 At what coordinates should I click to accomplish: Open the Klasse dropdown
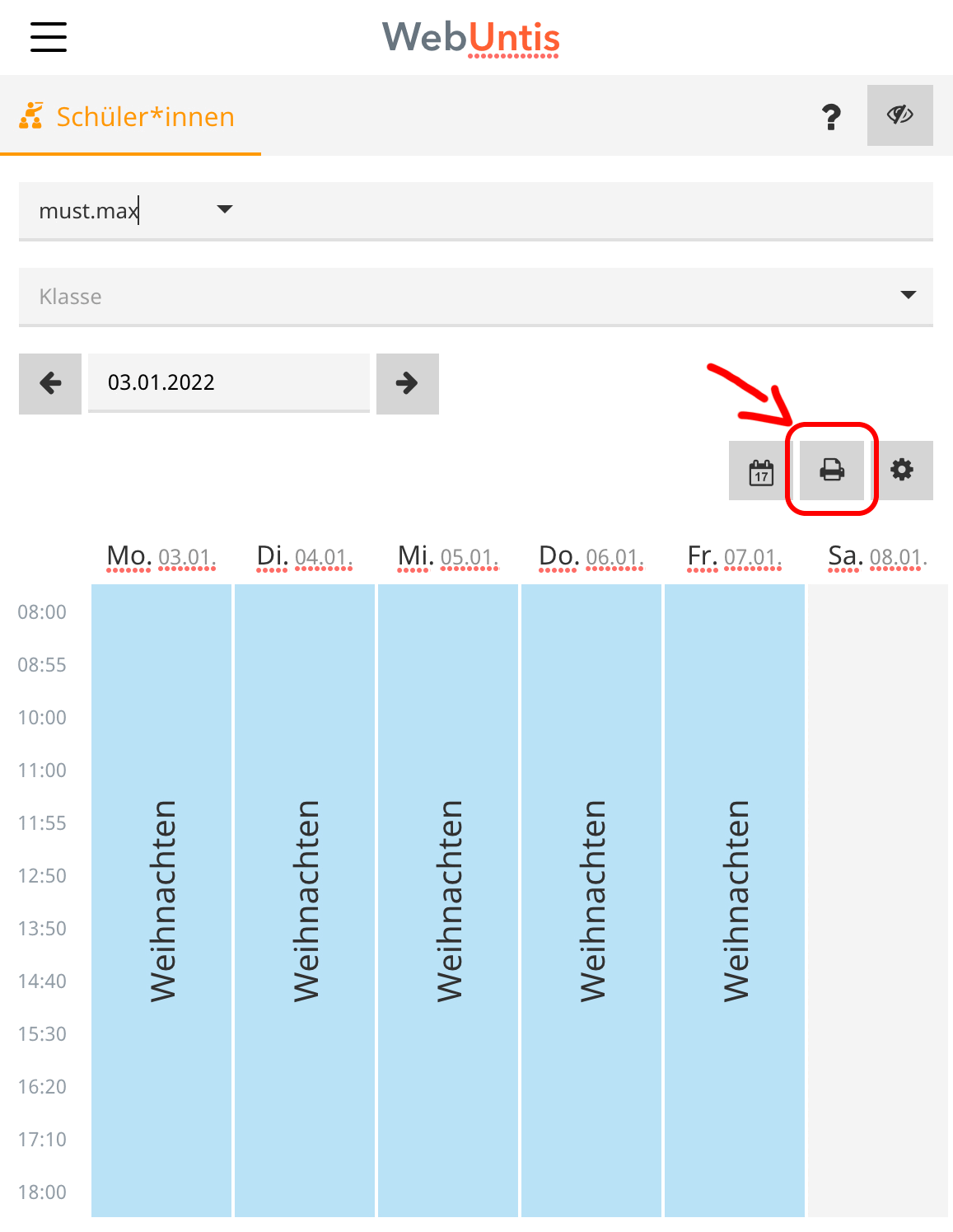coord(476,296)
